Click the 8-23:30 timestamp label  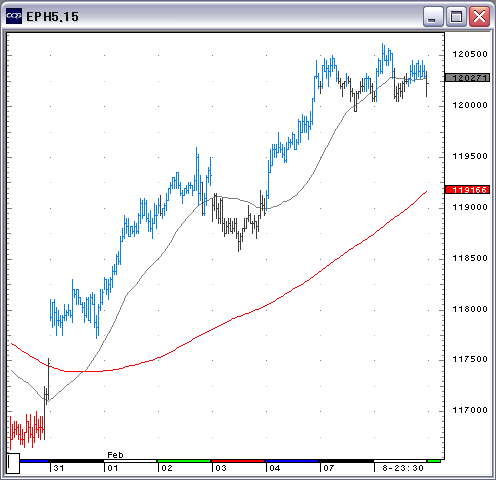point(403,468)
